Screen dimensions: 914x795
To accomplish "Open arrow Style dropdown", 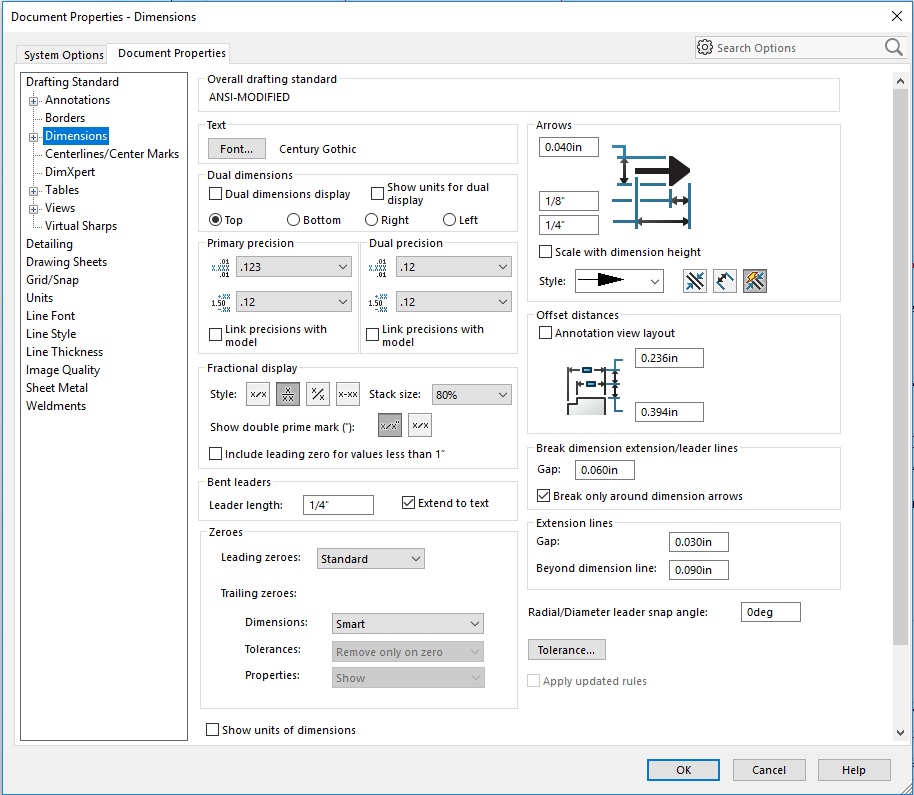I will click(619, 281).
